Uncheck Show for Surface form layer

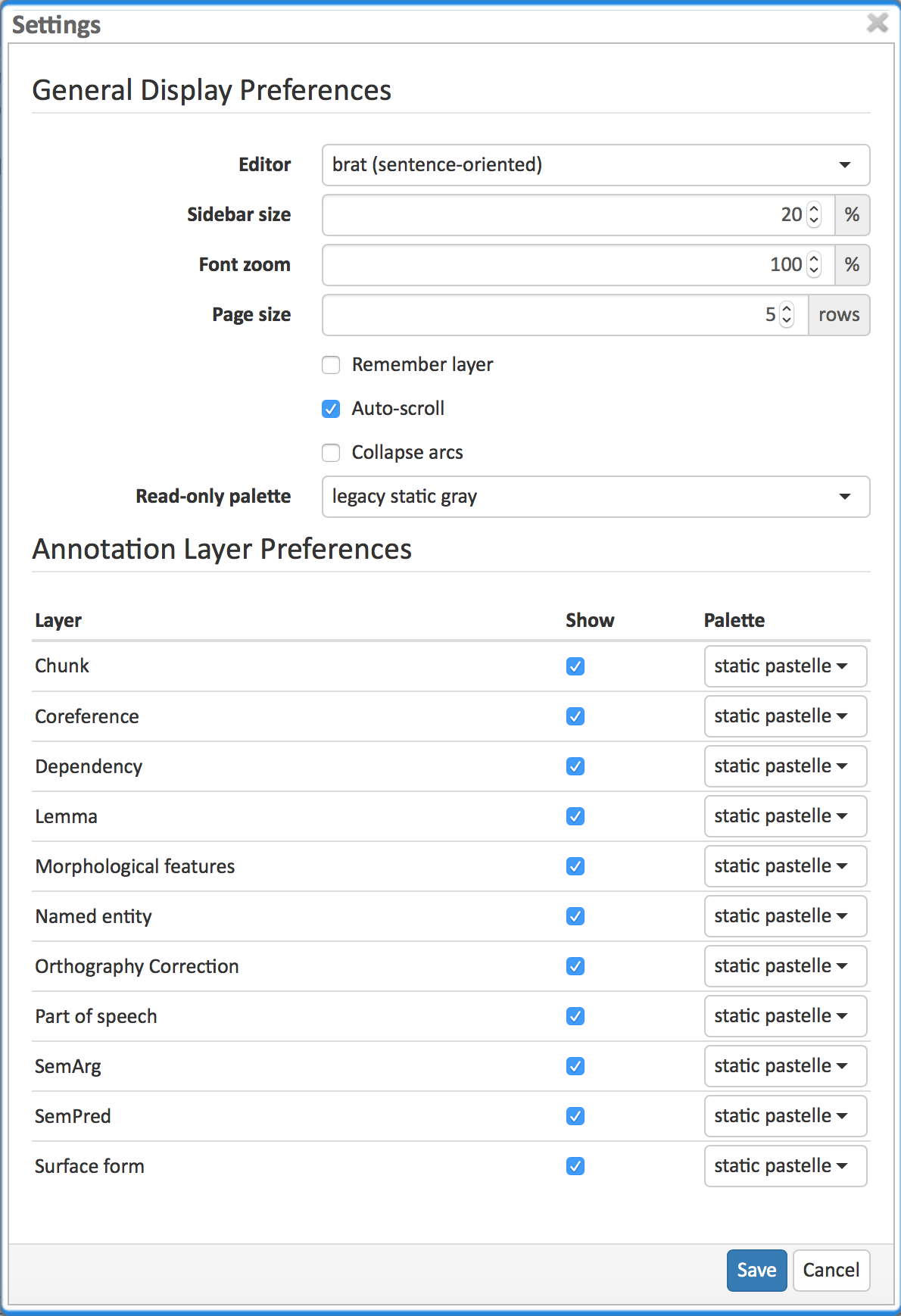pyautogui.click(x=575, y=1166)
